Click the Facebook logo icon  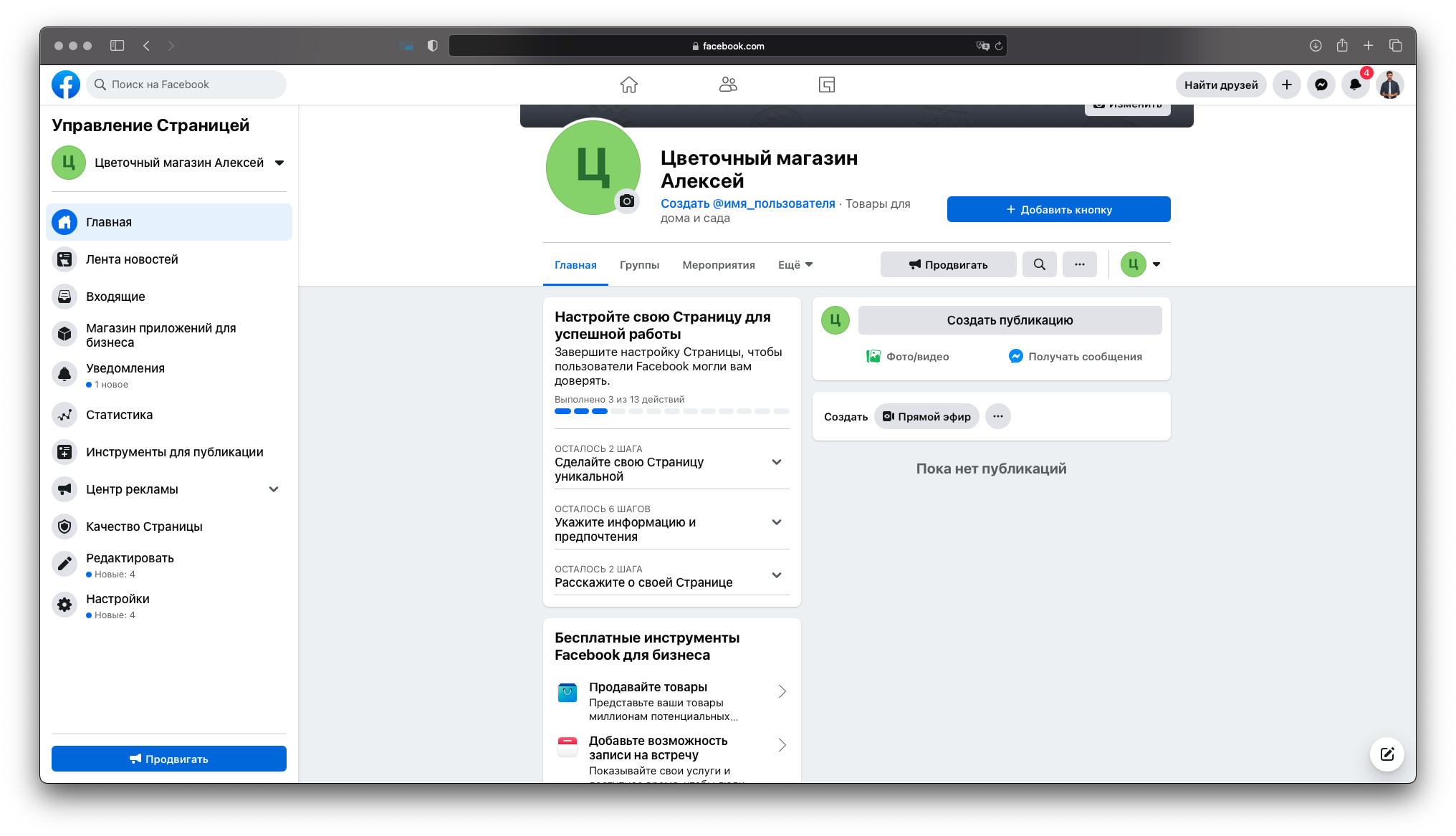tap(66, 85)
